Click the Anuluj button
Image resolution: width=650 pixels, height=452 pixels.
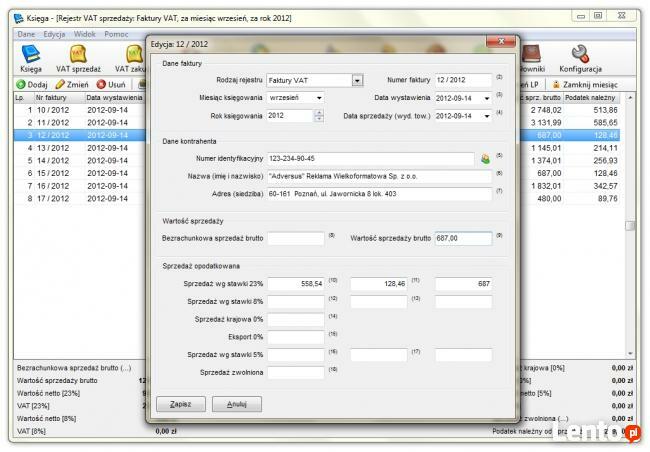click(x=236, y=404)
